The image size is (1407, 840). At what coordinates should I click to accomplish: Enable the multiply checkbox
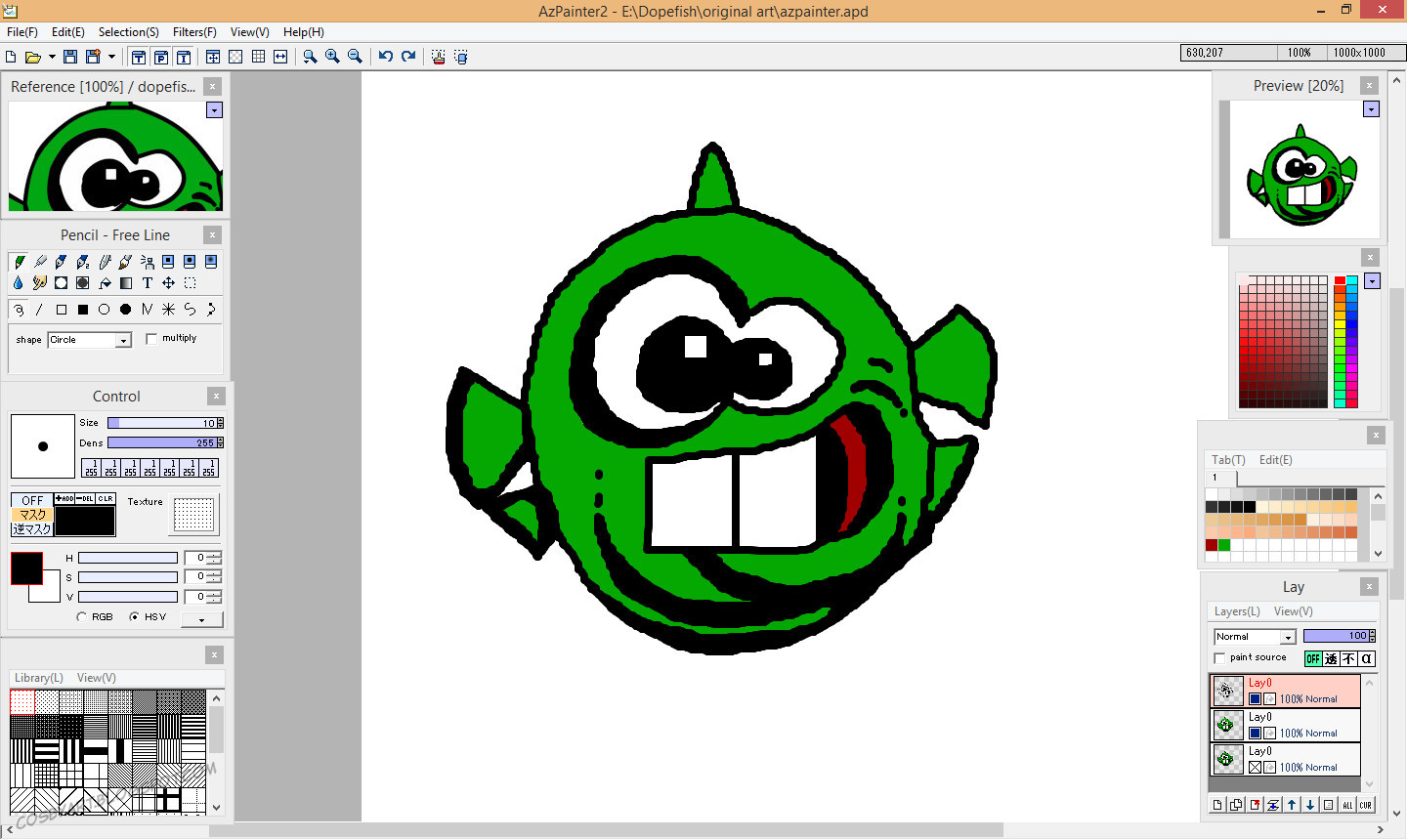coord(151,339)
